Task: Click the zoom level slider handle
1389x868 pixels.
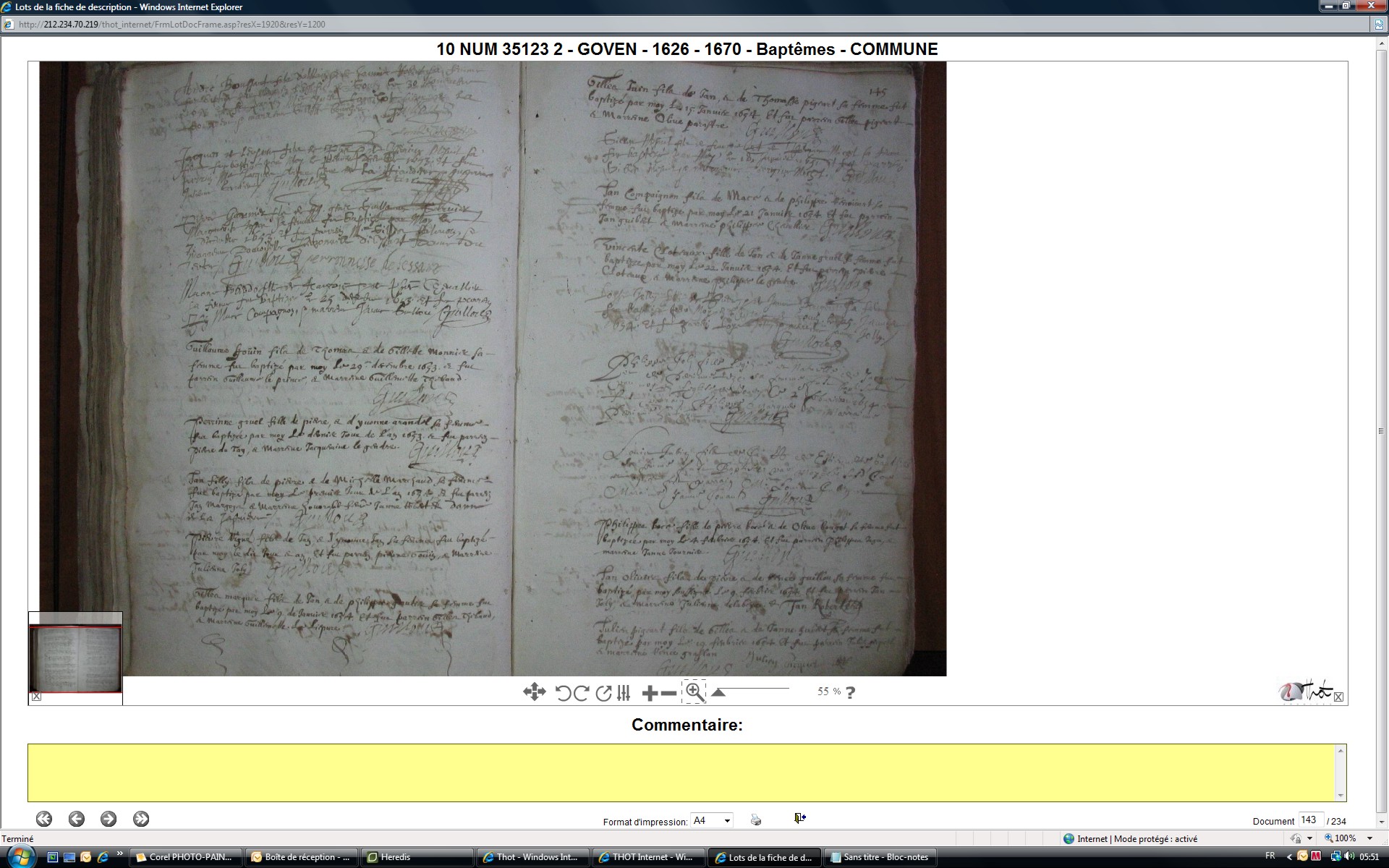Action: pyautogui.click(x=718, y=692)
